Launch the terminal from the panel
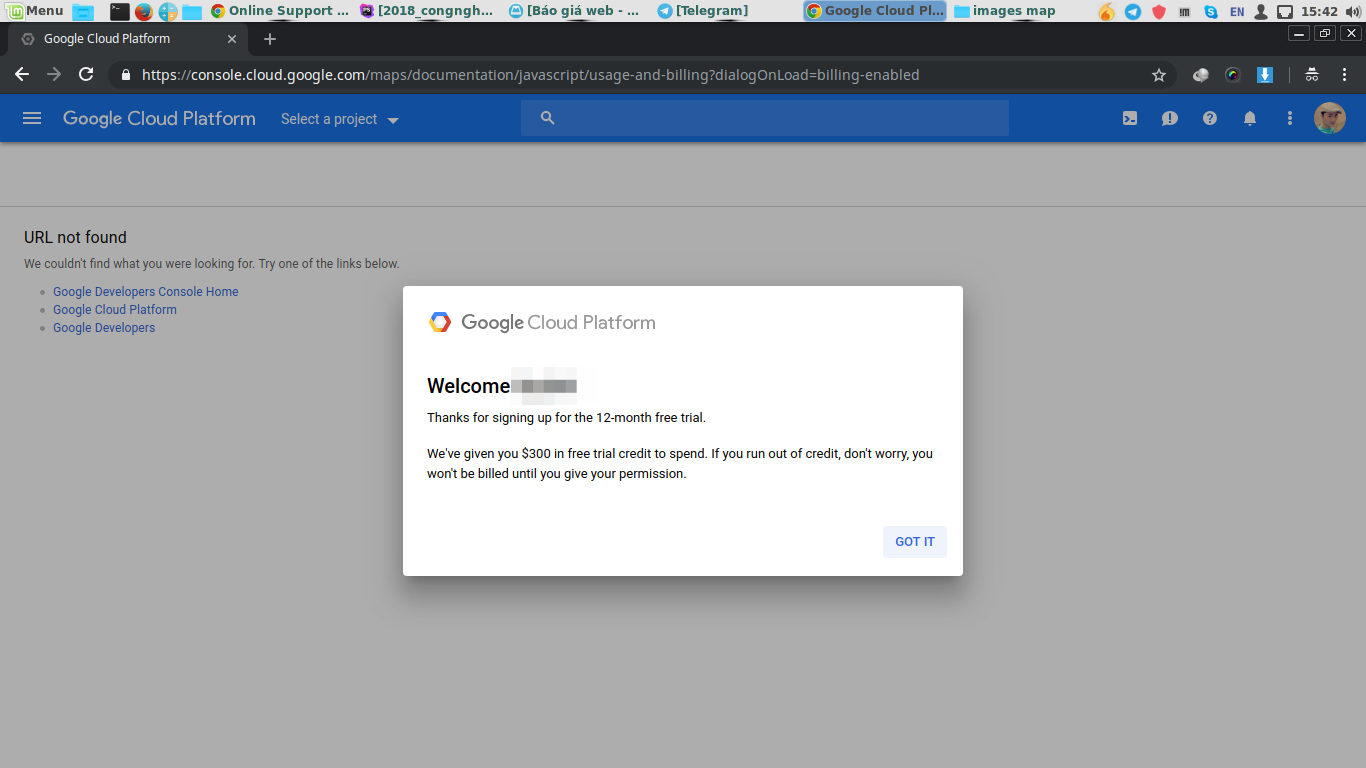Image resolution: width=1366 pixels, height=768 pixels. coord(119,12)
